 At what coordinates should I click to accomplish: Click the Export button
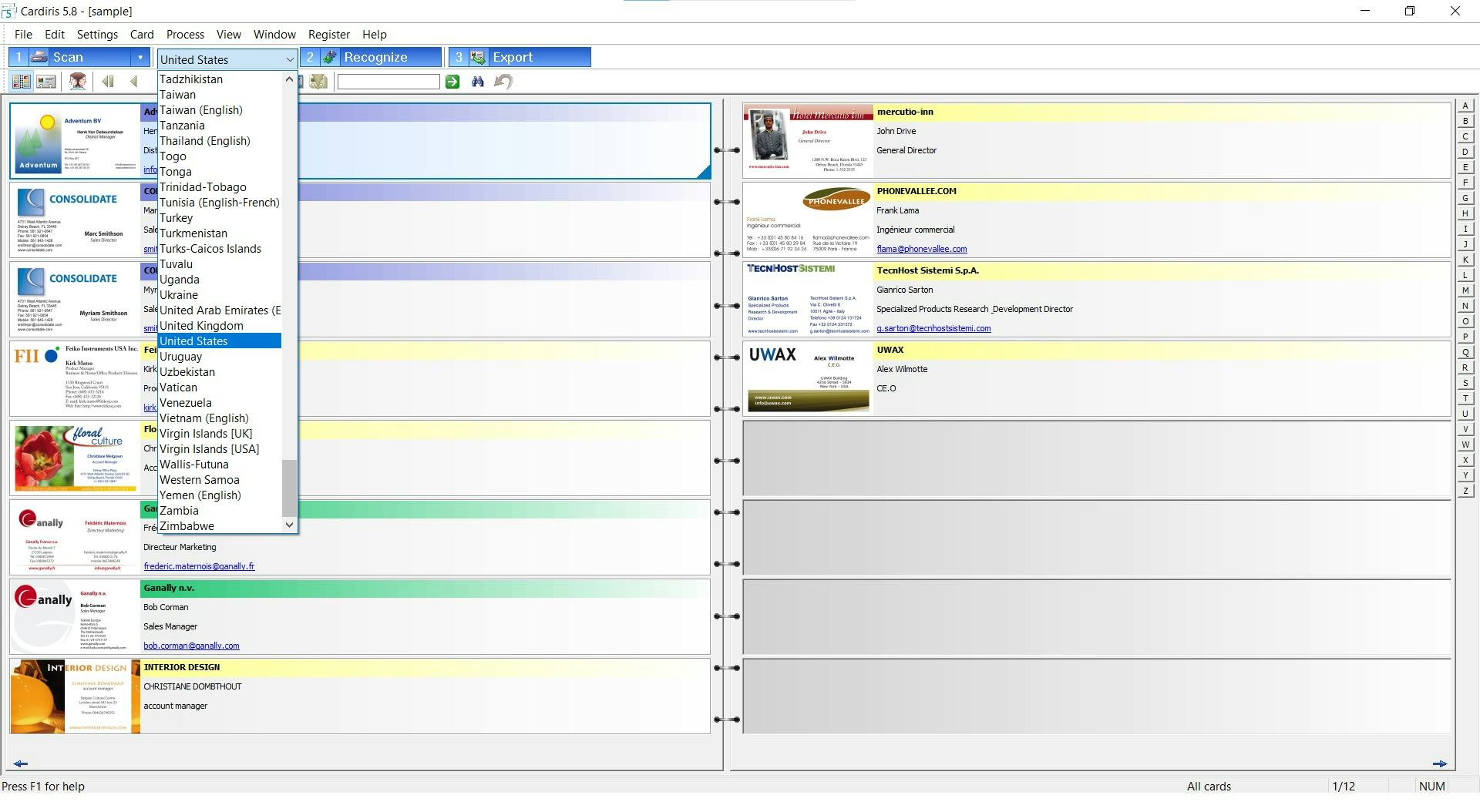click(520, 57)
